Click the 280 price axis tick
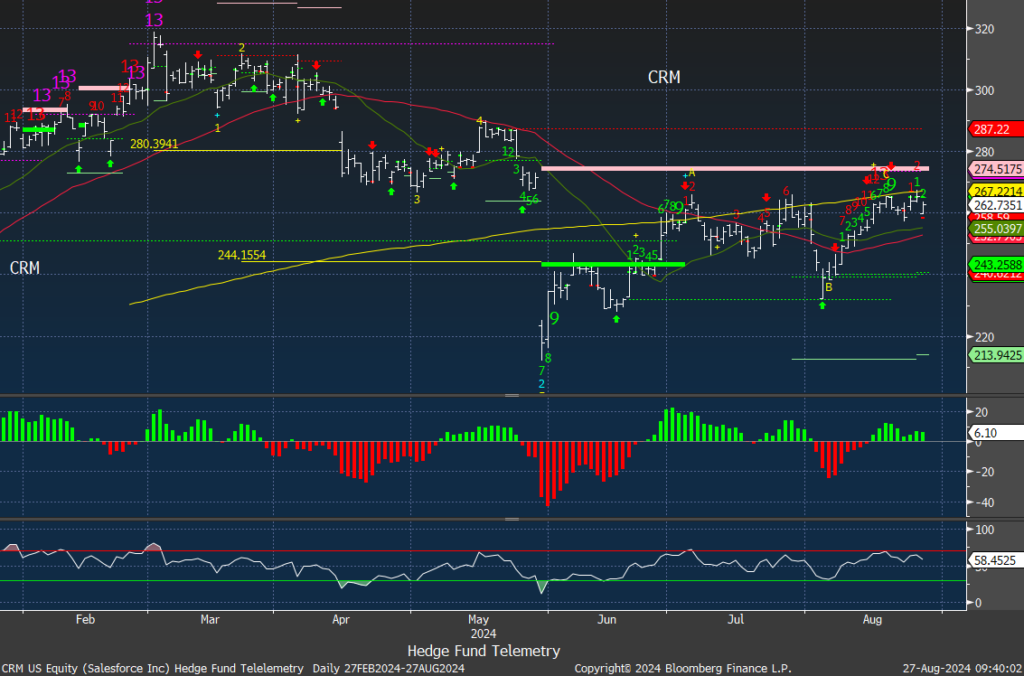1024x676 pixels. (x=984, y=152)
